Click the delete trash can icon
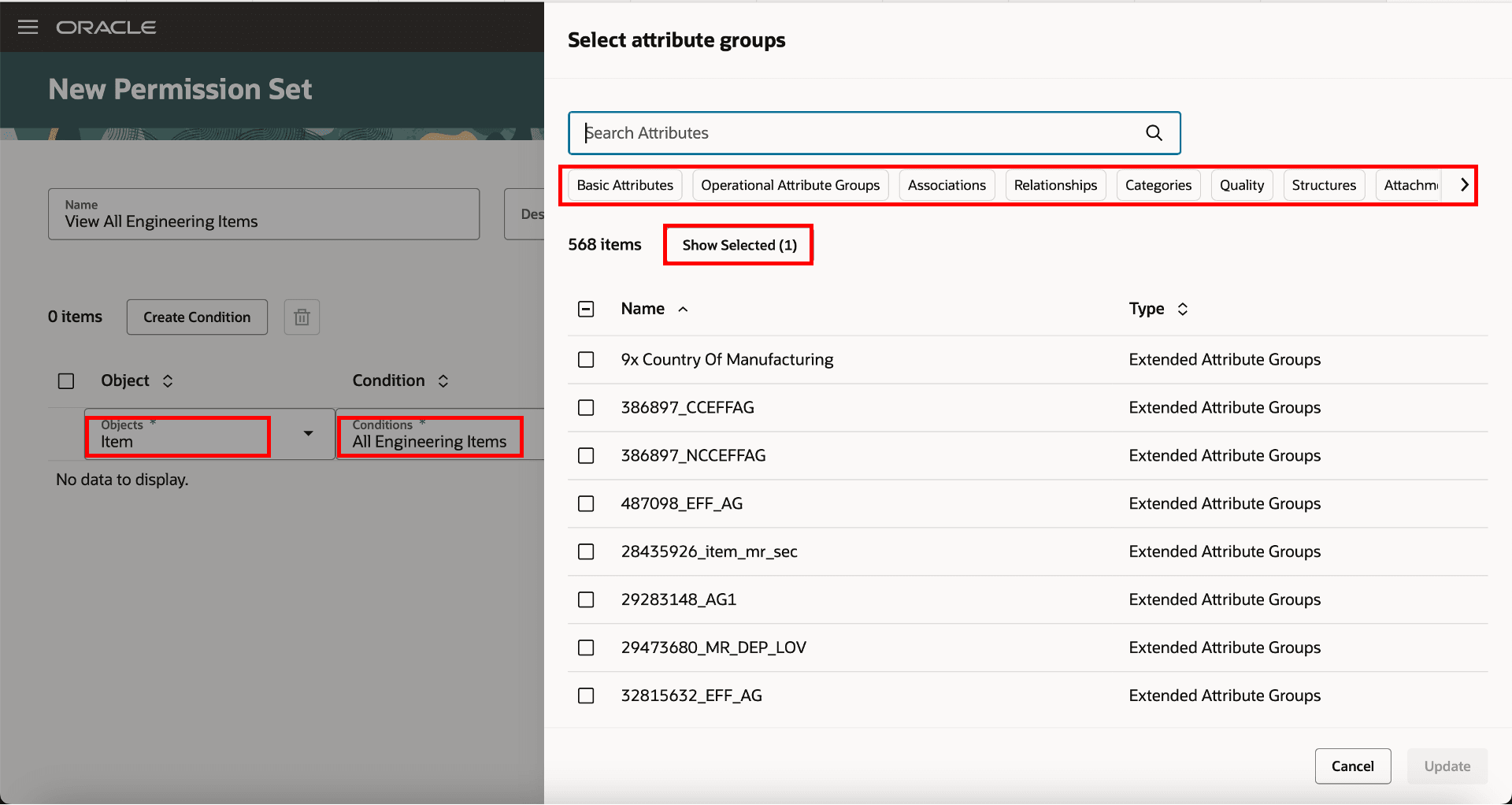Viewport: 1512px width, 805px height. pyautogui.click(x=302, y=317)
